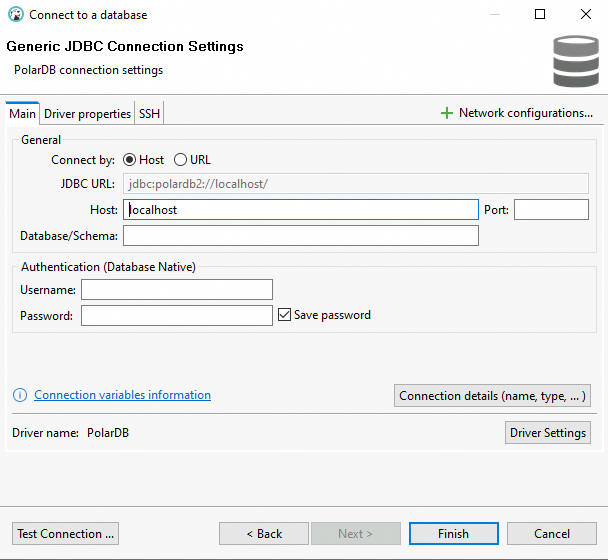Click into the Username field
This screenshot has height=560, width=608.
pyautogui.click(x=177, y=290)
